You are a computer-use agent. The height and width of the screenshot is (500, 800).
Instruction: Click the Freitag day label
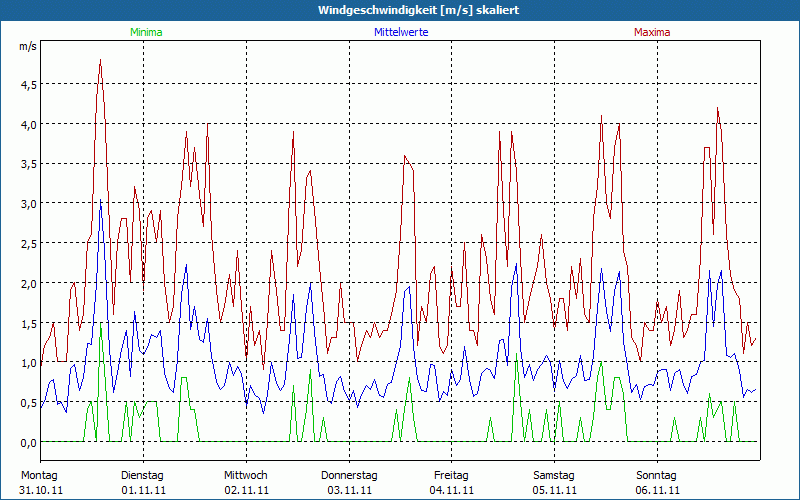click(452, 476)
